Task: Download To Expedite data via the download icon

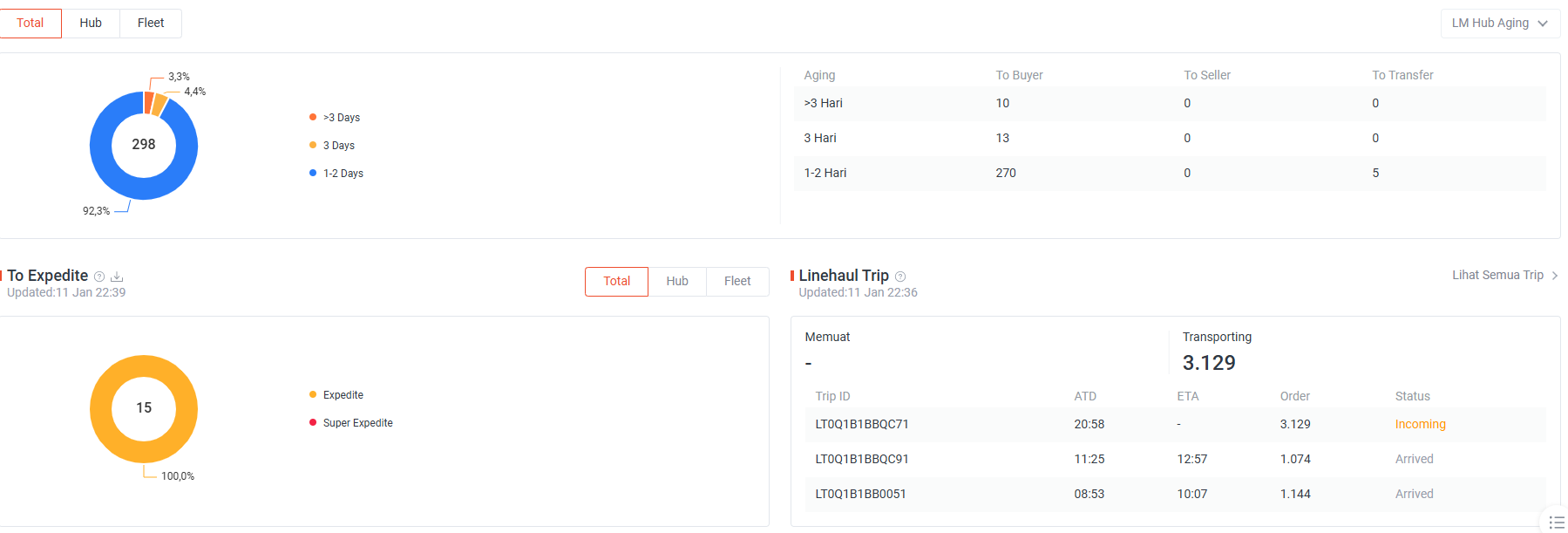Action: coord(117,277)
